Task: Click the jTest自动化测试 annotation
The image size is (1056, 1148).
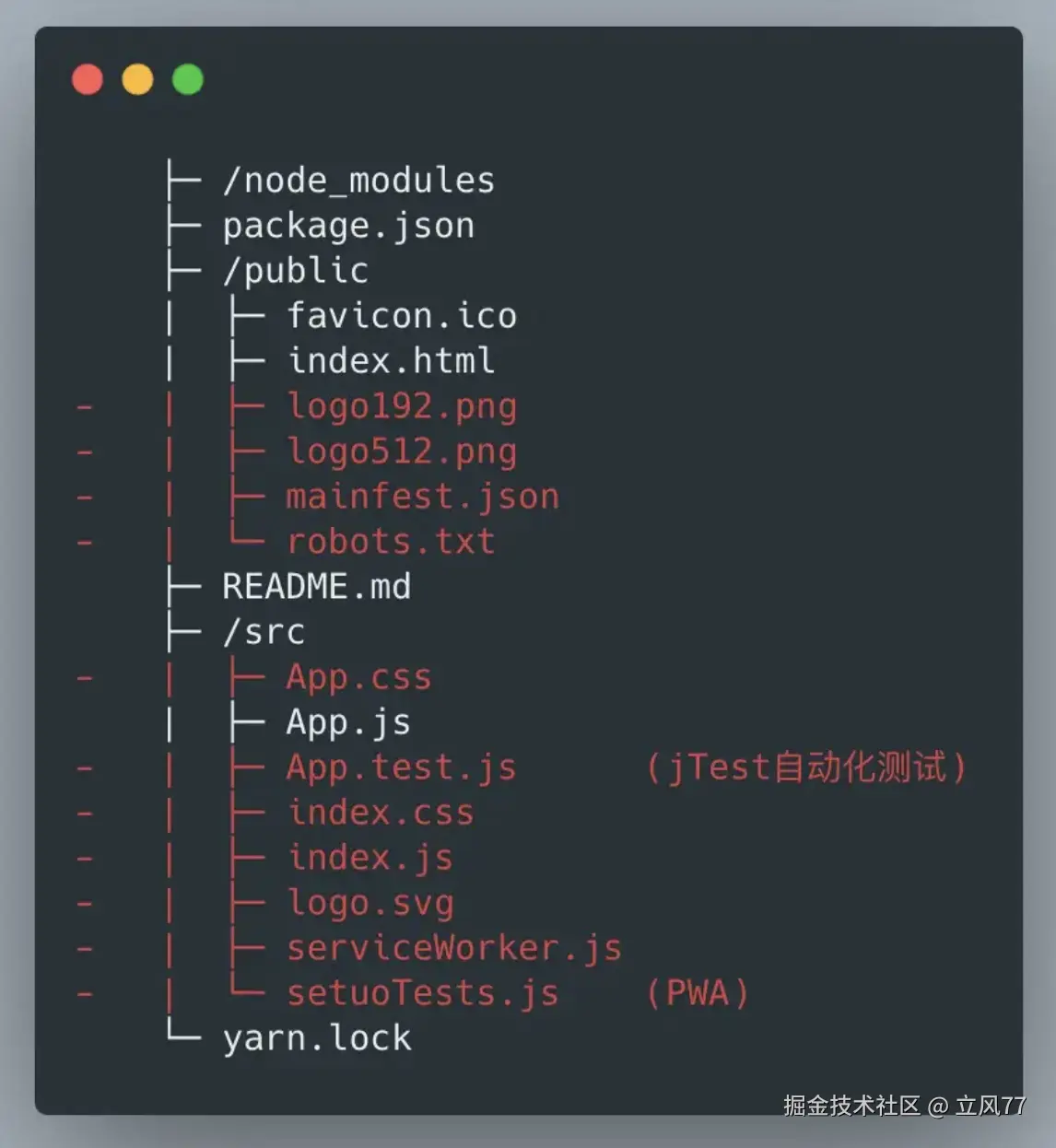Action: click(806, 767)
